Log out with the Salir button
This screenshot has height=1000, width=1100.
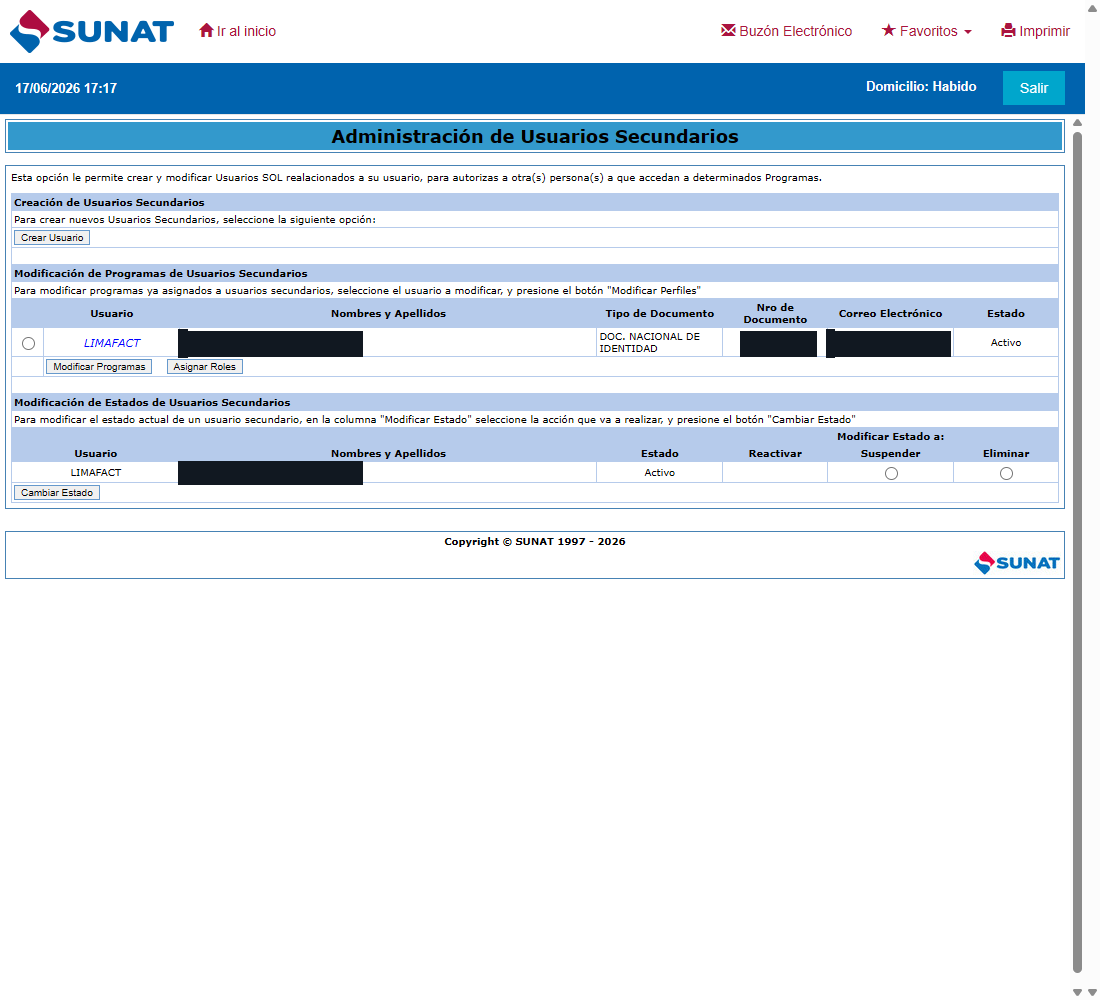[1033, 88]
